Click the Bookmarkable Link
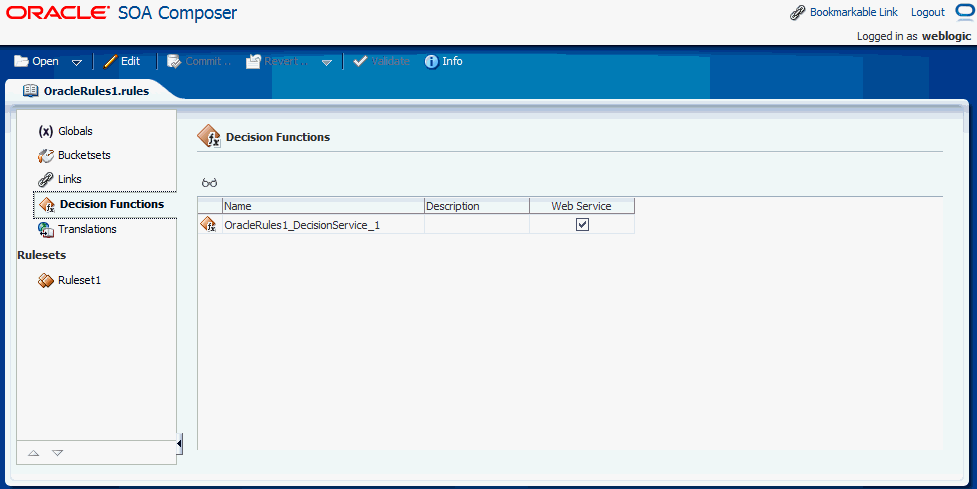The height and width of the screenshot is (489, 977). (854, 12)
